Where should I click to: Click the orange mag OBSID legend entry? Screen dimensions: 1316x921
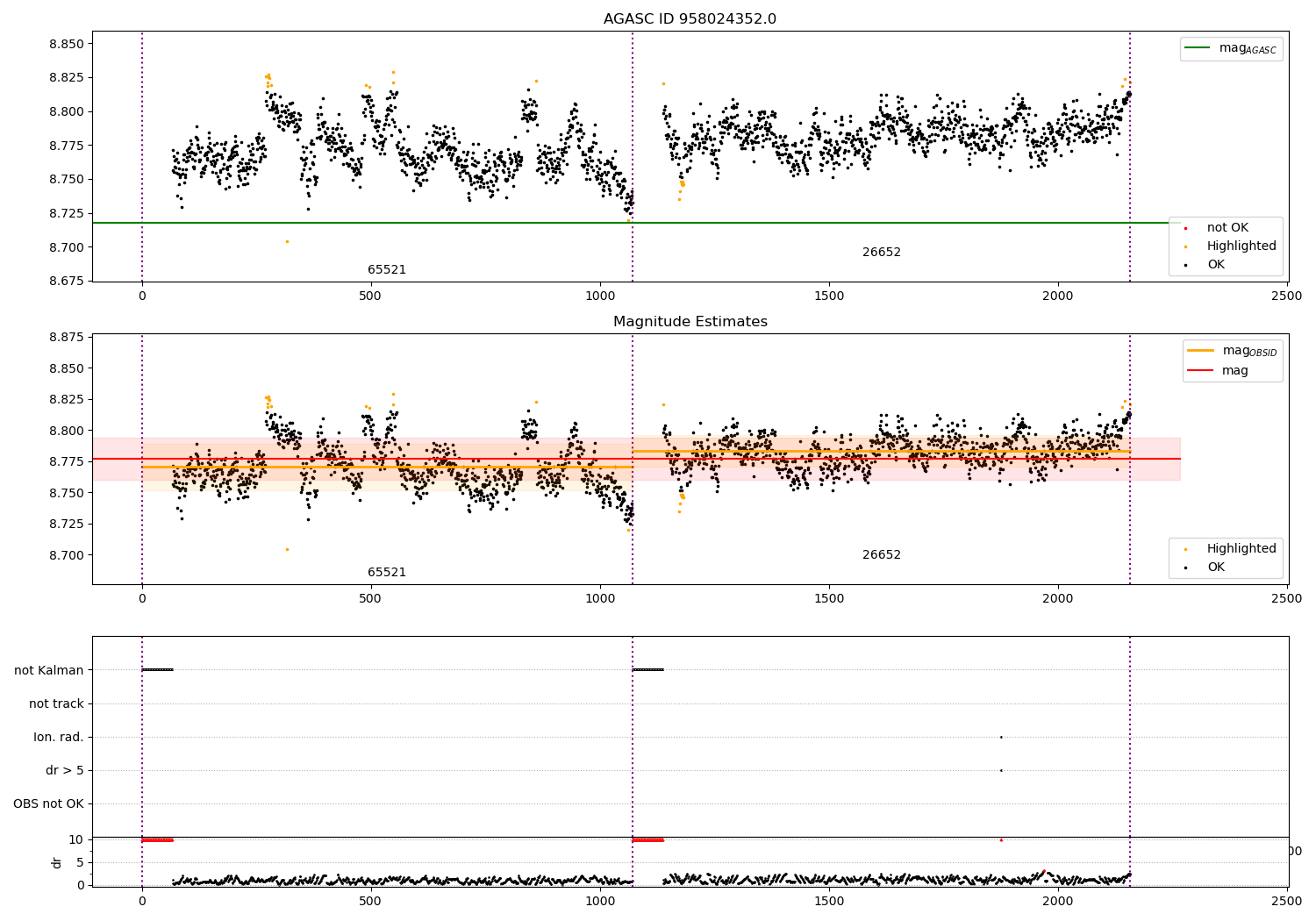coord(1200,351)
